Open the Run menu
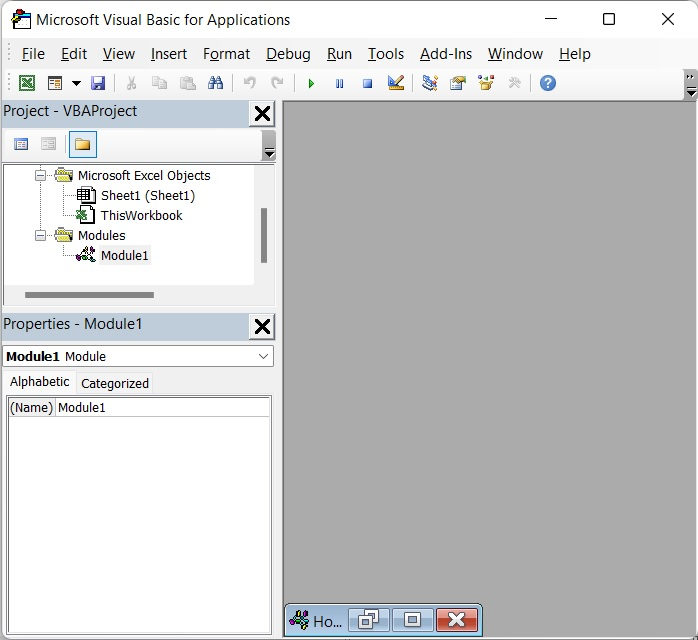This screenshot has height=640, width=698. click(x=339, y=54)
